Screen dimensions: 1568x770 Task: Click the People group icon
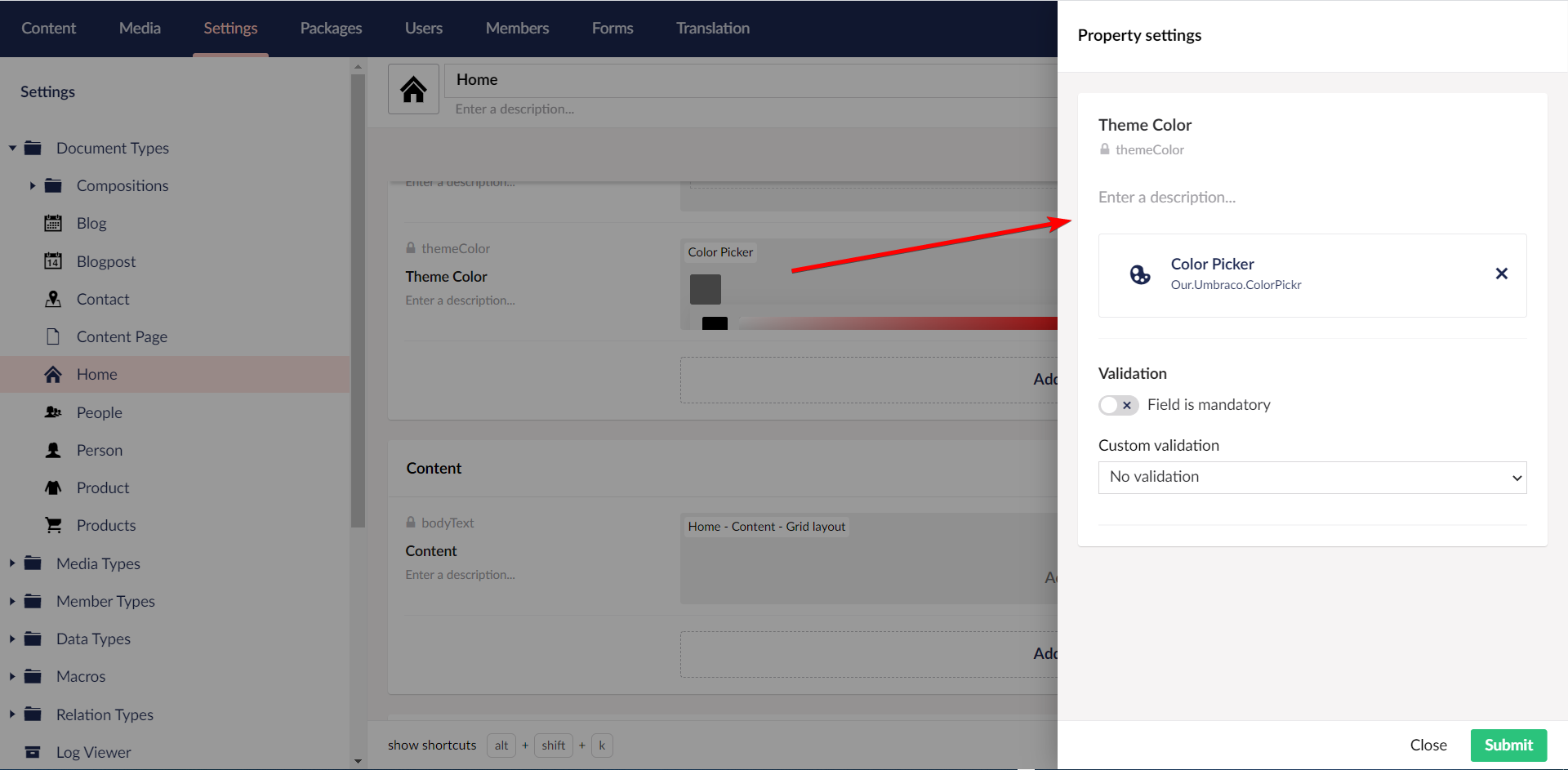pyautogui.click(x=53, y=412)
